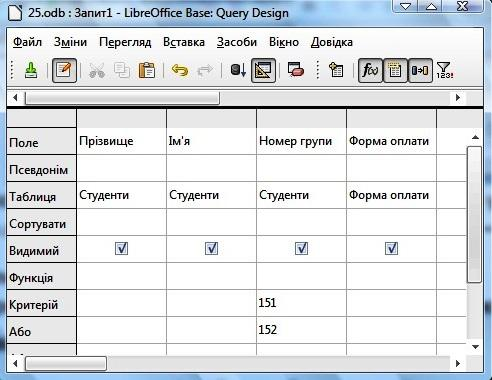Click the Redo arrow icon
This screenshot has height=380, width=492.
[205, 70]
